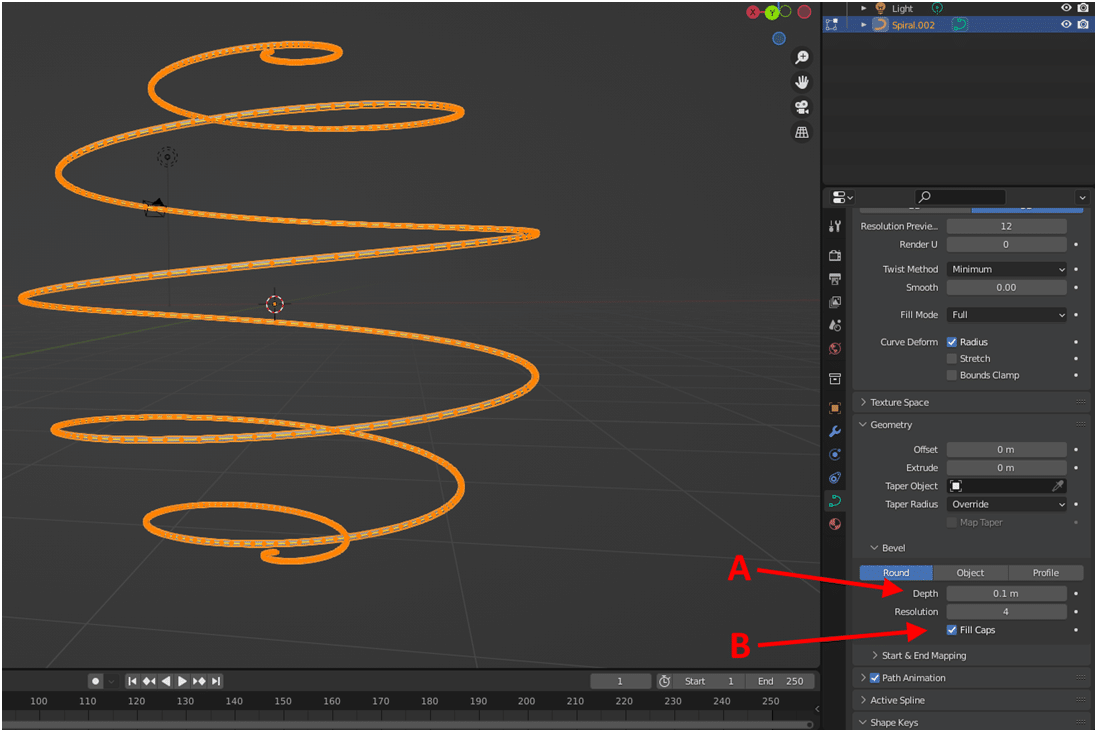Jump to the timeline end frame
Image resolution: width=1097 pixels, height=732 pixels.
pos(215,681)
